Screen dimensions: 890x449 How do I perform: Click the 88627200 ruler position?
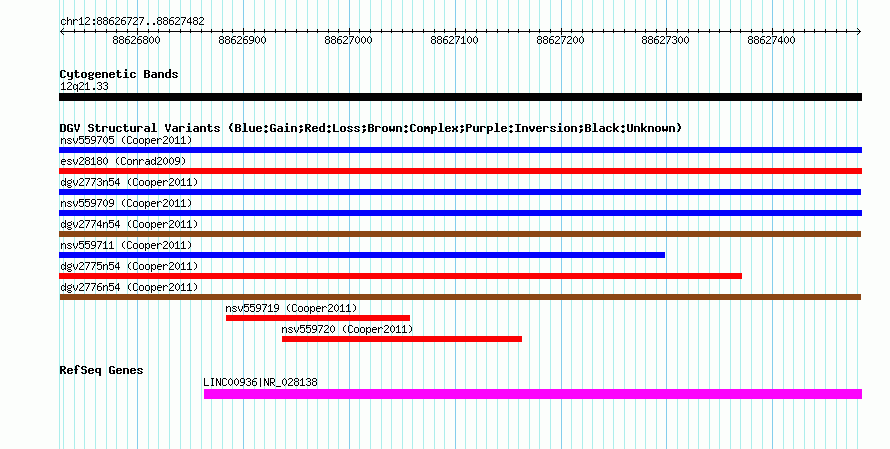point(560,40)
